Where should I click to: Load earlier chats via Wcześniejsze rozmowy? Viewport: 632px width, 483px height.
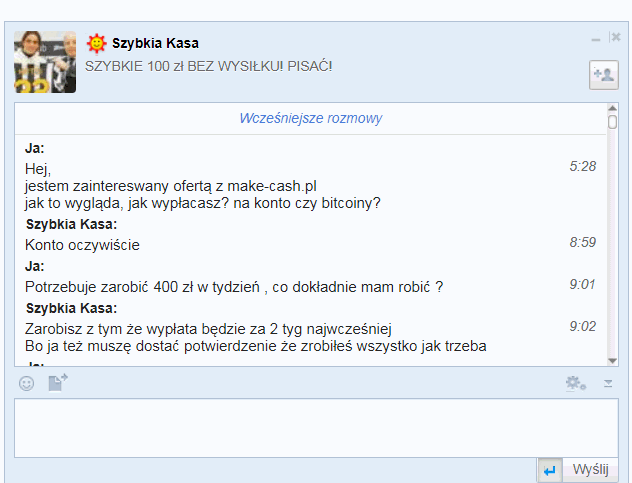tap(310, 118)
